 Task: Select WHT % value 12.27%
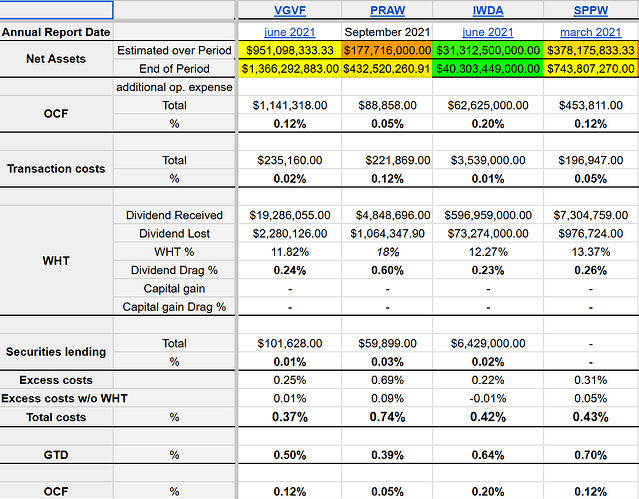point(488,252)
